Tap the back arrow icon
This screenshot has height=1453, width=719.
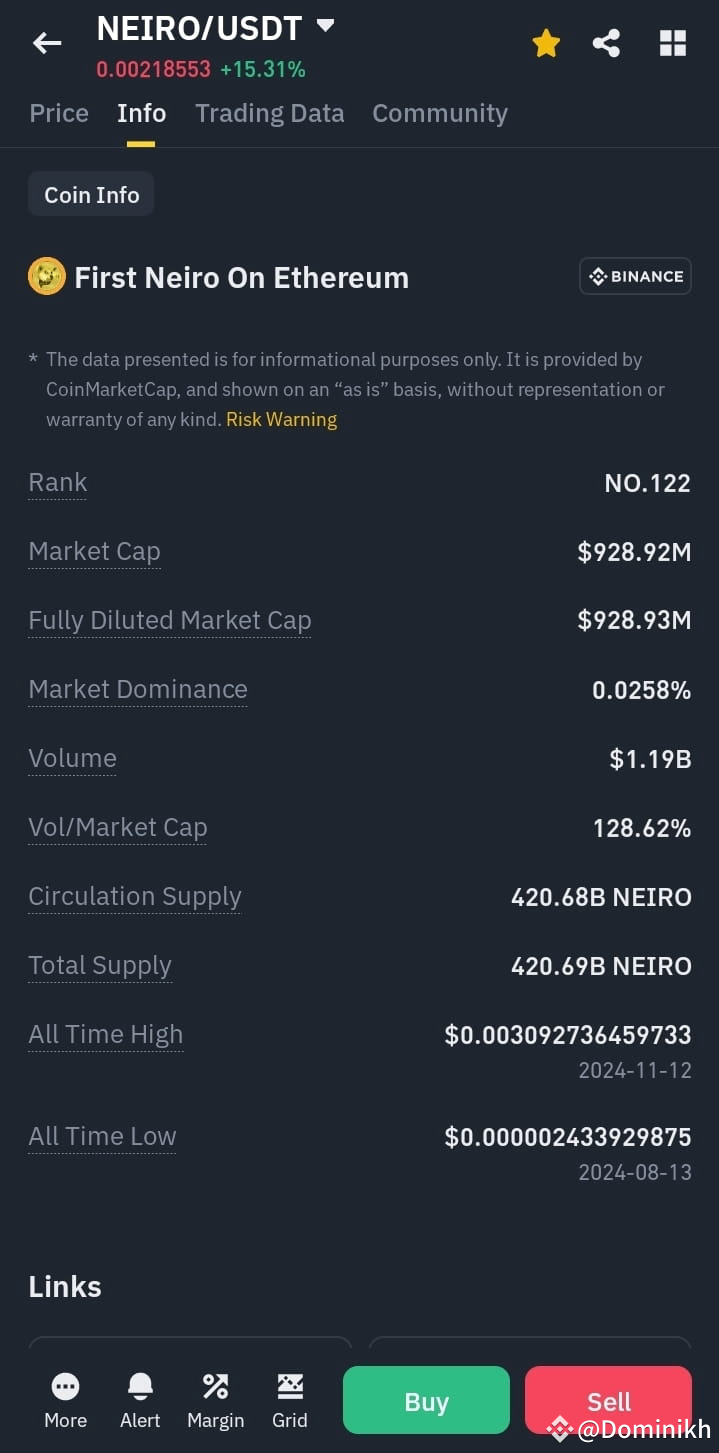[x=47, y=43]
